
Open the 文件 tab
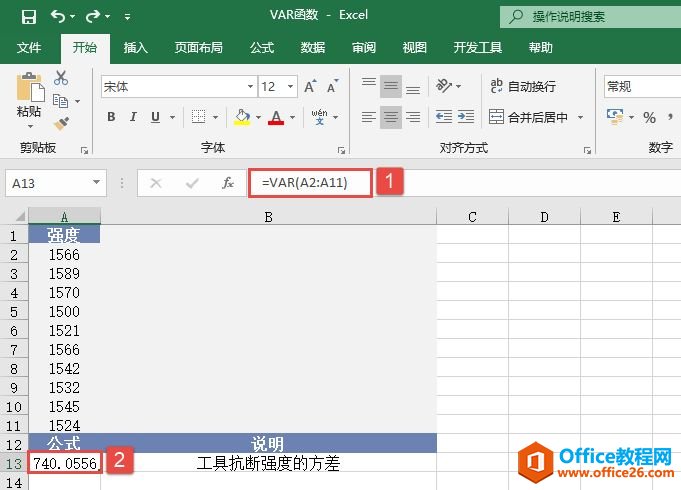point(29,47)
